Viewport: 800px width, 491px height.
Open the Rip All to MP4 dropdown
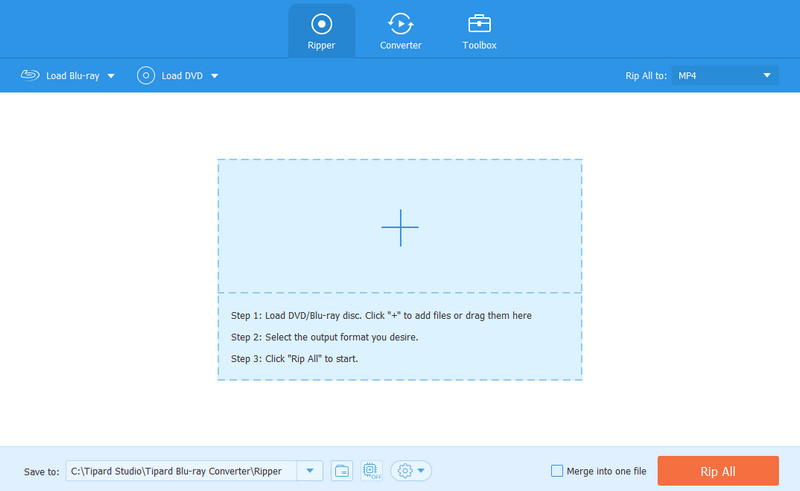[725, 76]
